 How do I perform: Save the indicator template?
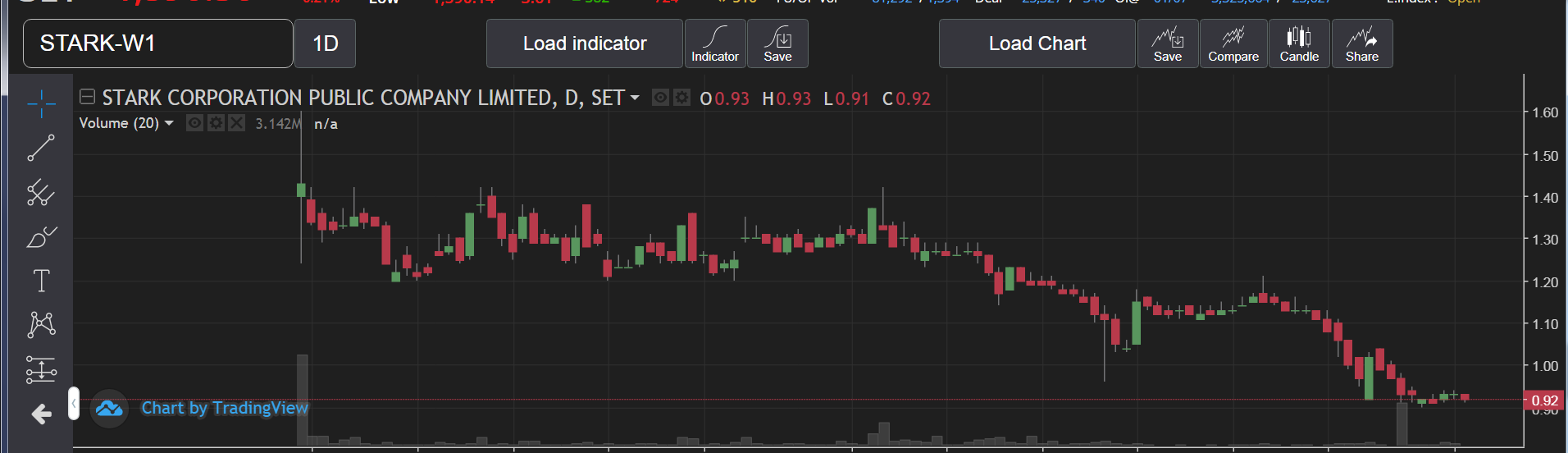[x=777, y=43]
